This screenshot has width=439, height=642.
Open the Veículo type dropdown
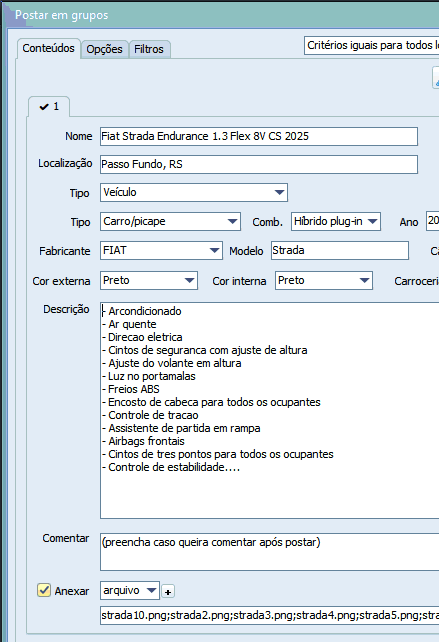point(194,192)
